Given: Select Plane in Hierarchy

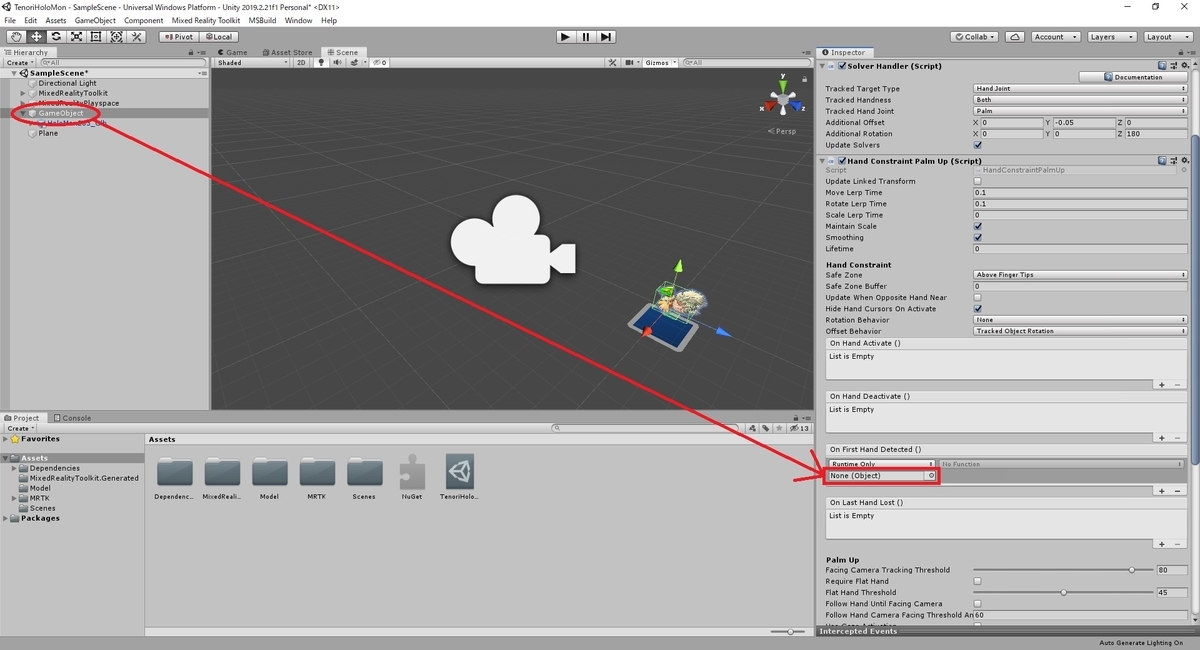Looking at the screenshot, I should (x=47, y=133).
